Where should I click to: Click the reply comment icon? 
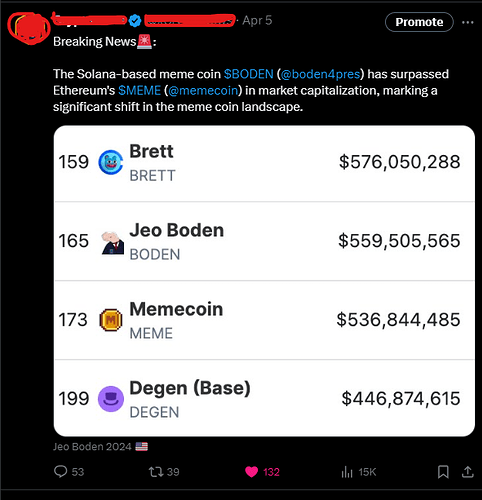60,472
